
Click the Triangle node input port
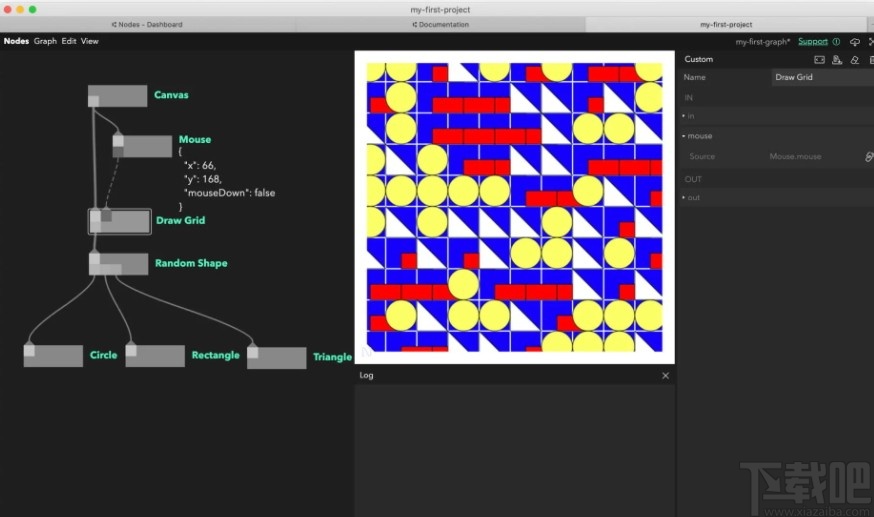253,353
